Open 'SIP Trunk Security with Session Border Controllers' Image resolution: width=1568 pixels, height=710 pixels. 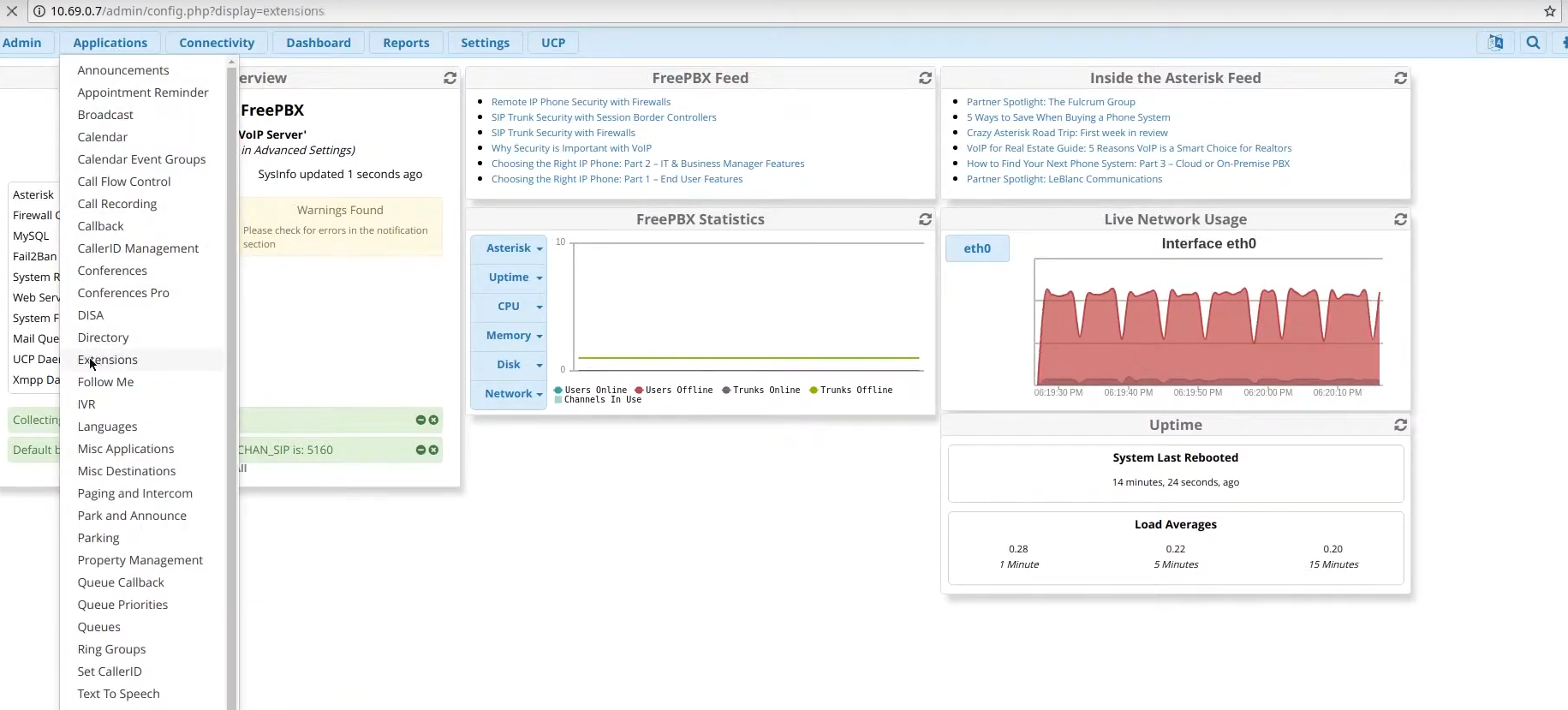point(604,117)
